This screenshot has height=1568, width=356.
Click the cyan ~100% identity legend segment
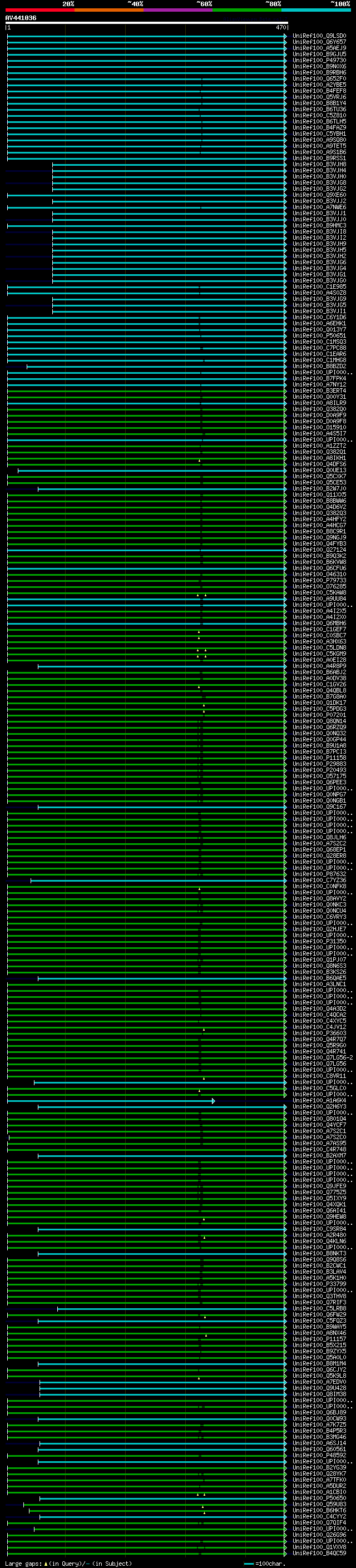[x=316, y=10]
